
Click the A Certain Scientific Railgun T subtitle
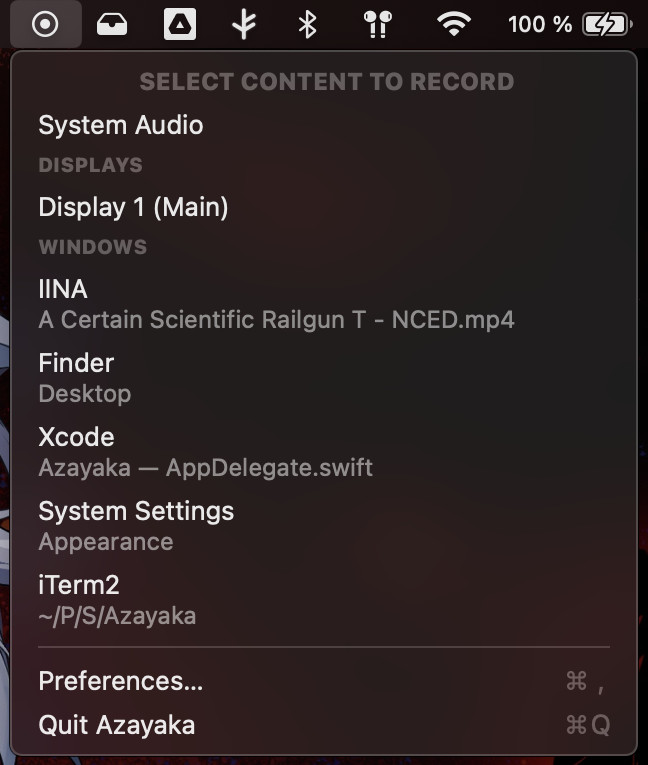coord(276,320)
